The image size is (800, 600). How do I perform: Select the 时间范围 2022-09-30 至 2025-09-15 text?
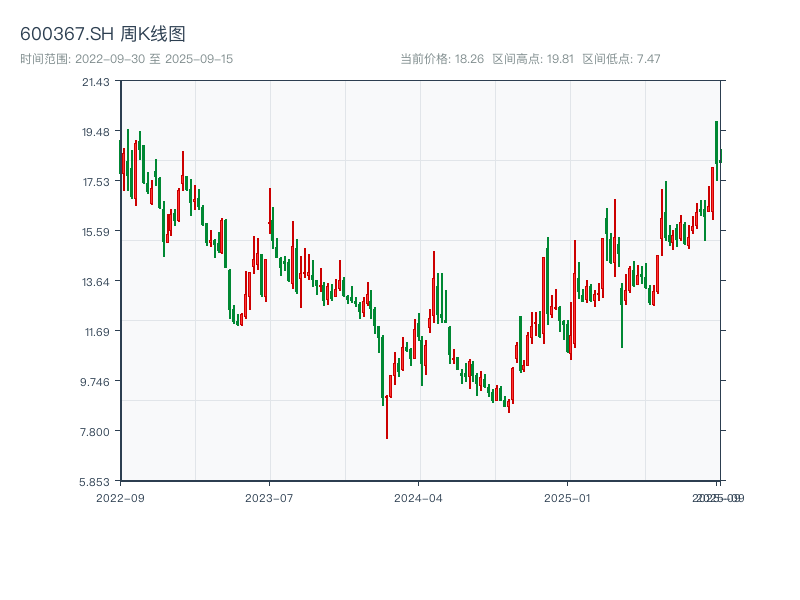[x=127, y=59]
